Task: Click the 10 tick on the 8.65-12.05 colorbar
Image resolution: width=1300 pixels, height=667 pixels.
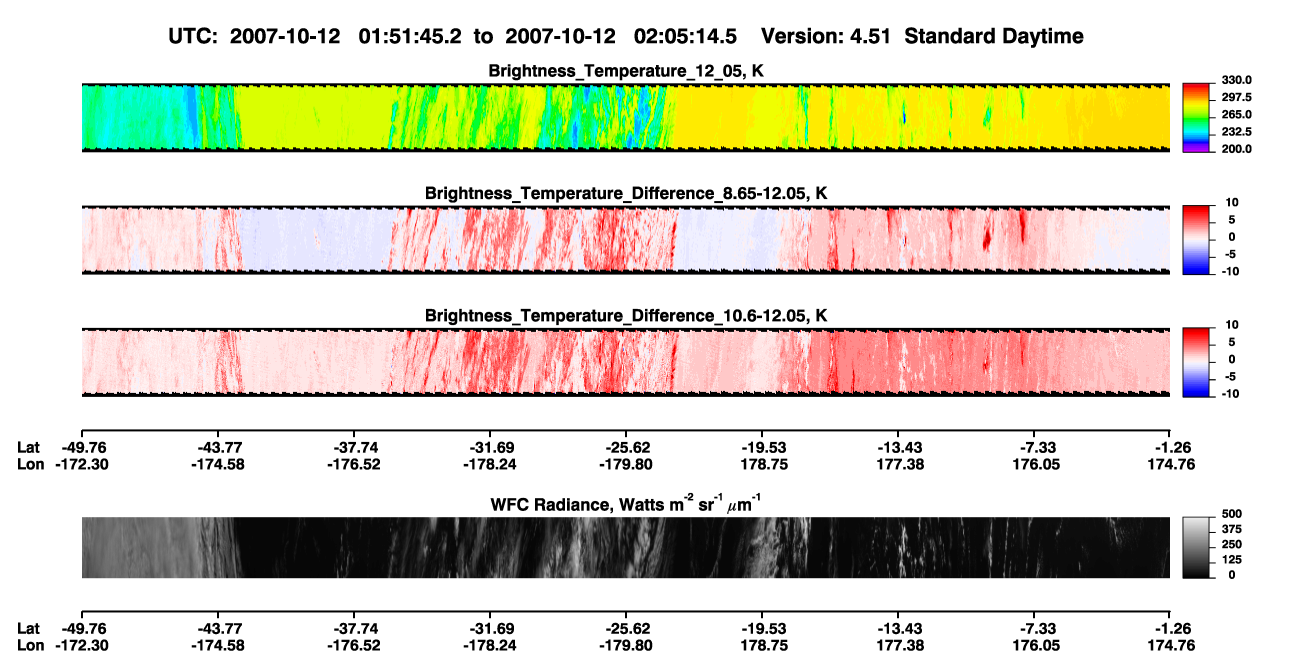Action: pos(1231,202)
